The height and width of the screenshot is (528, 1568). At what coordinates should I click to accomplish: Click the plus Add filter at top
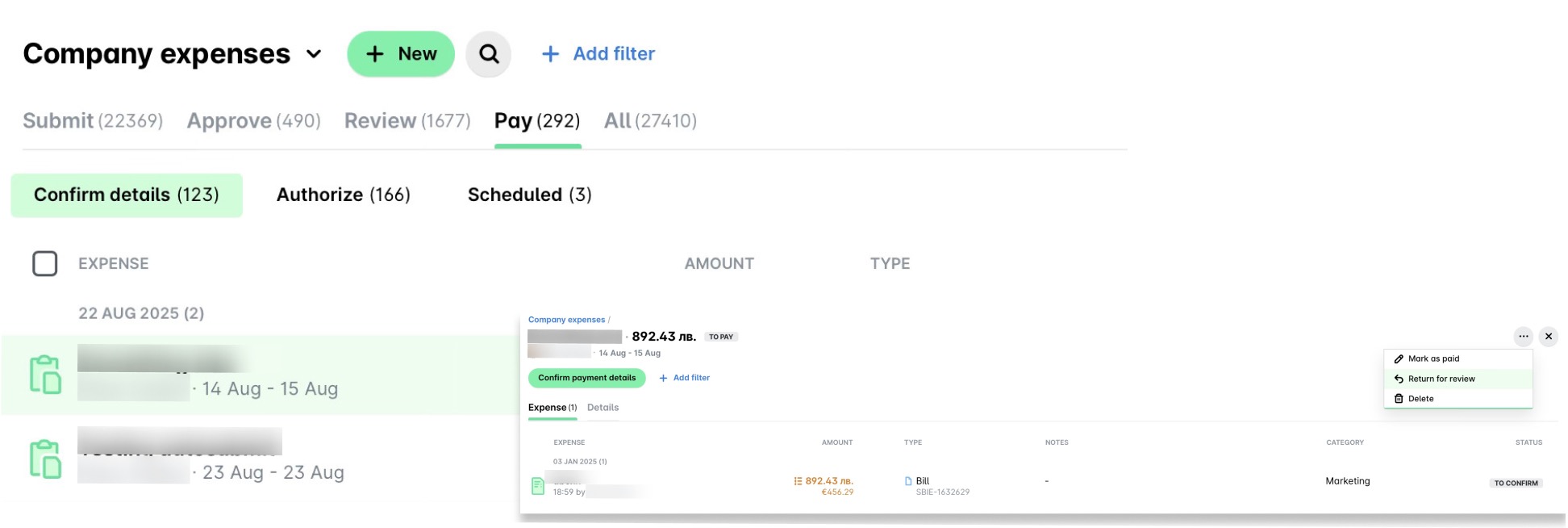(x=598, y=54)
